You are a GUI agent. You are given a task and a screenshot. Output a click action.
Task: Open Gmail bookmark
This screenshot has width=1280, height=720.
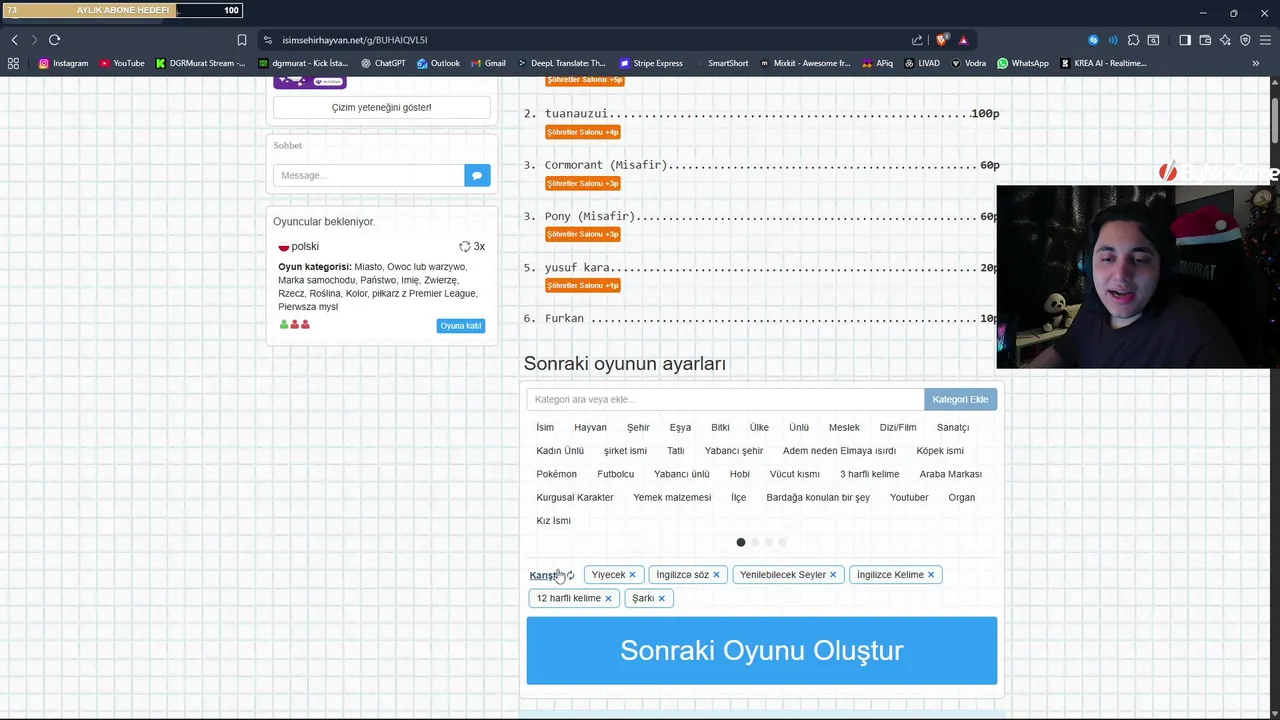(x=488, y=63)
